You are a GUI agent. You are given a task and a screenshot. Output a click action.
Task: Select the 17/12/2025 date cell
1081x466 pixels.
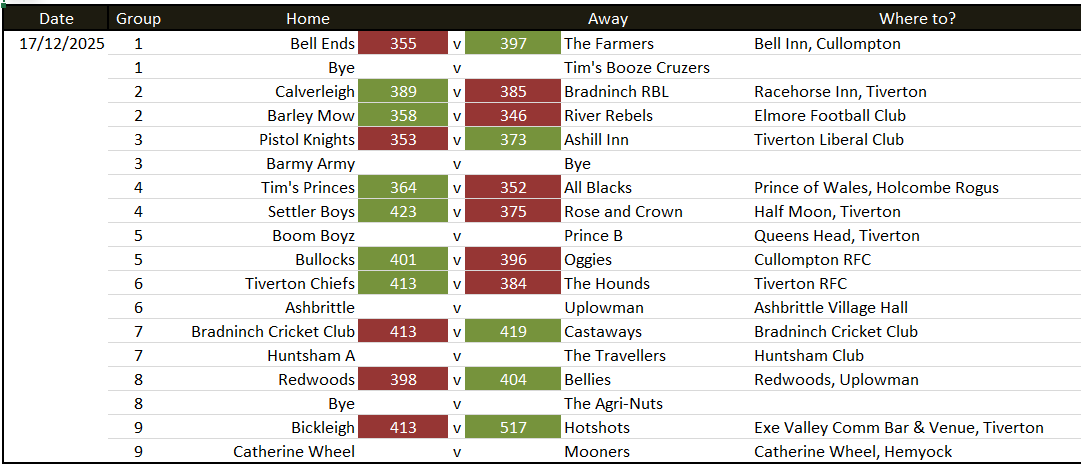click(x=62, y=43)
